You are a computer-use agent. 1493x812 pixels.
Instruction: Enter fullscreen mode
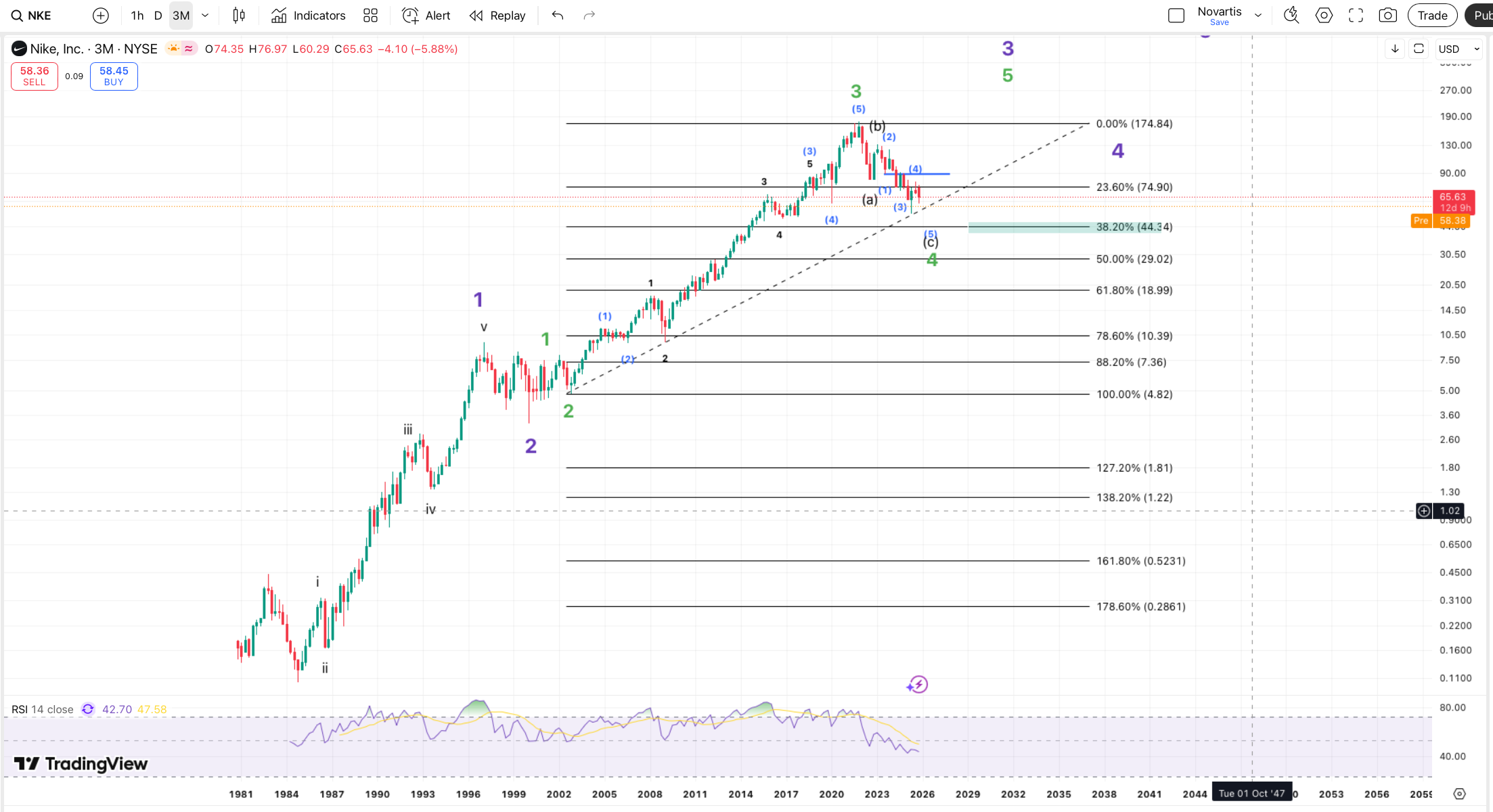(1356, 16)
